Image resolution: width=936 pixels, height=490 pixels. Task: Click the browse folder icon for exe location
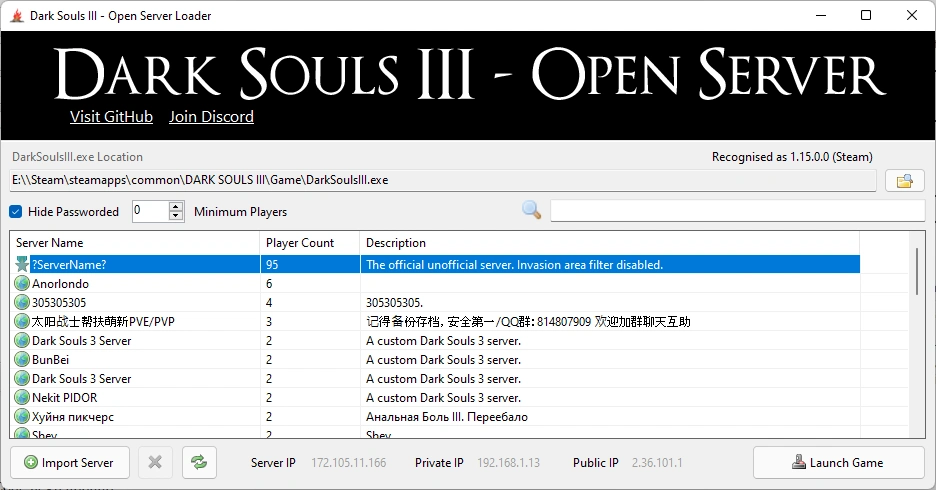click(904, 181)
